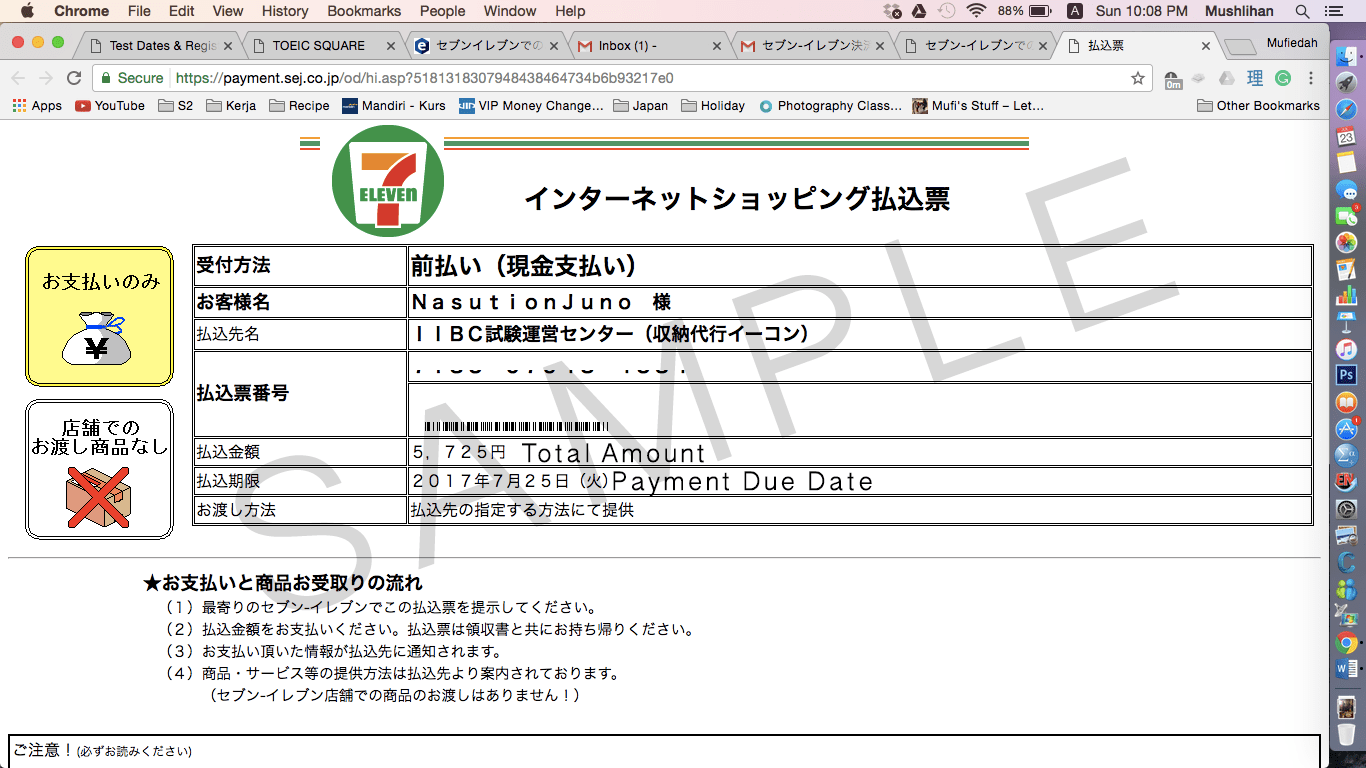The width and height of the screenshot is (1366, 768).
Task: Click the Mufiedah profile button
Action: coord(1292,43)
